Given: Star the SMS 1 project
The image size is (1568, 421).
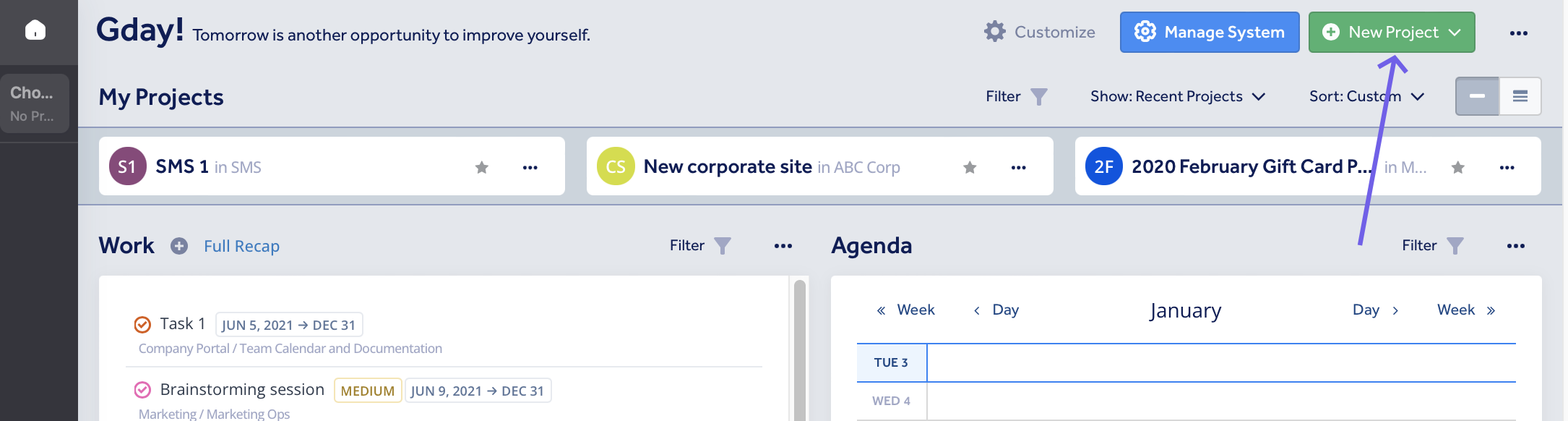Looking at the screenshot, I should pos(482,168).
